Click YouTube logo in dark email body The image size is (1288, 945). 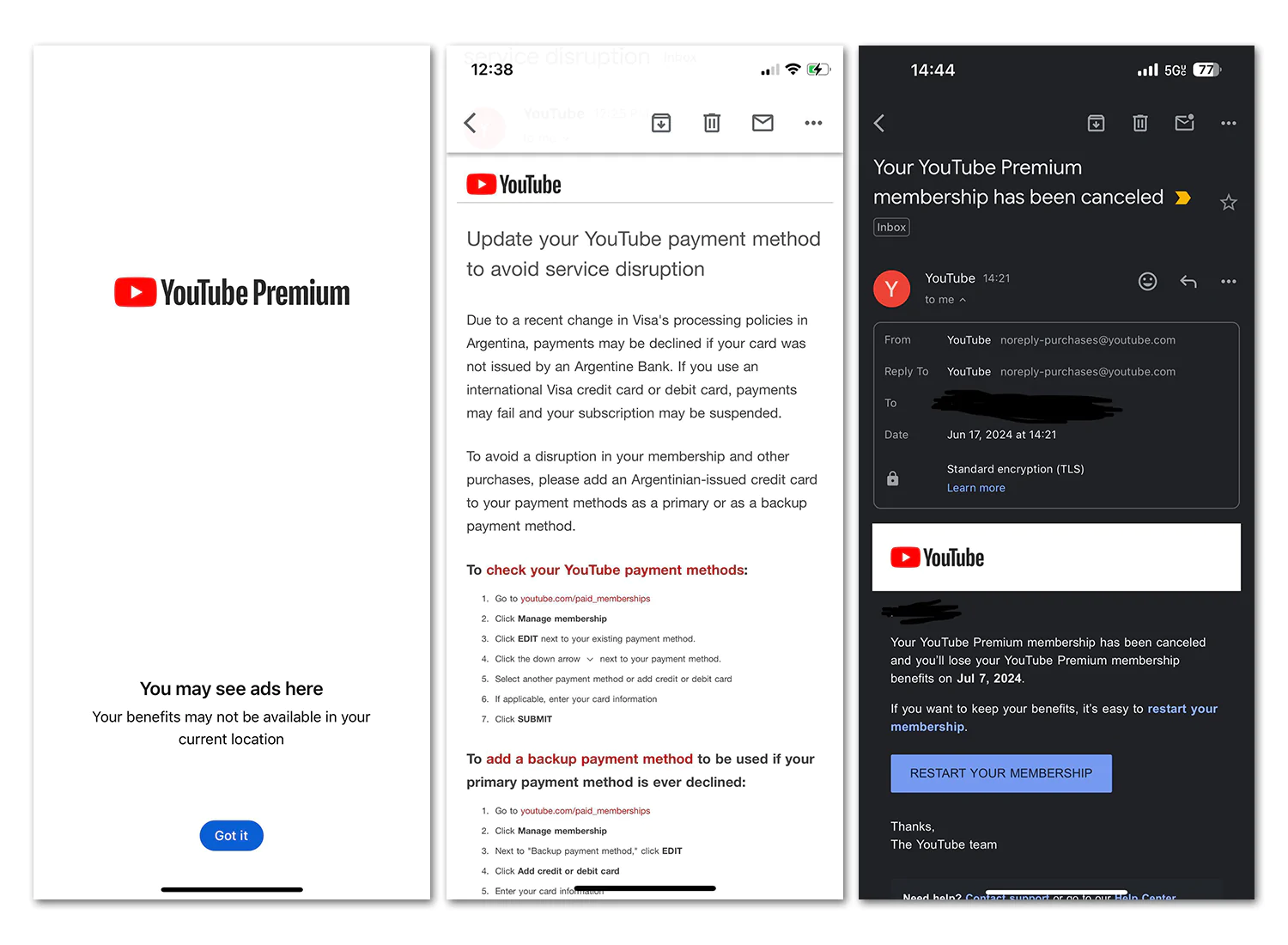point(937,558)
